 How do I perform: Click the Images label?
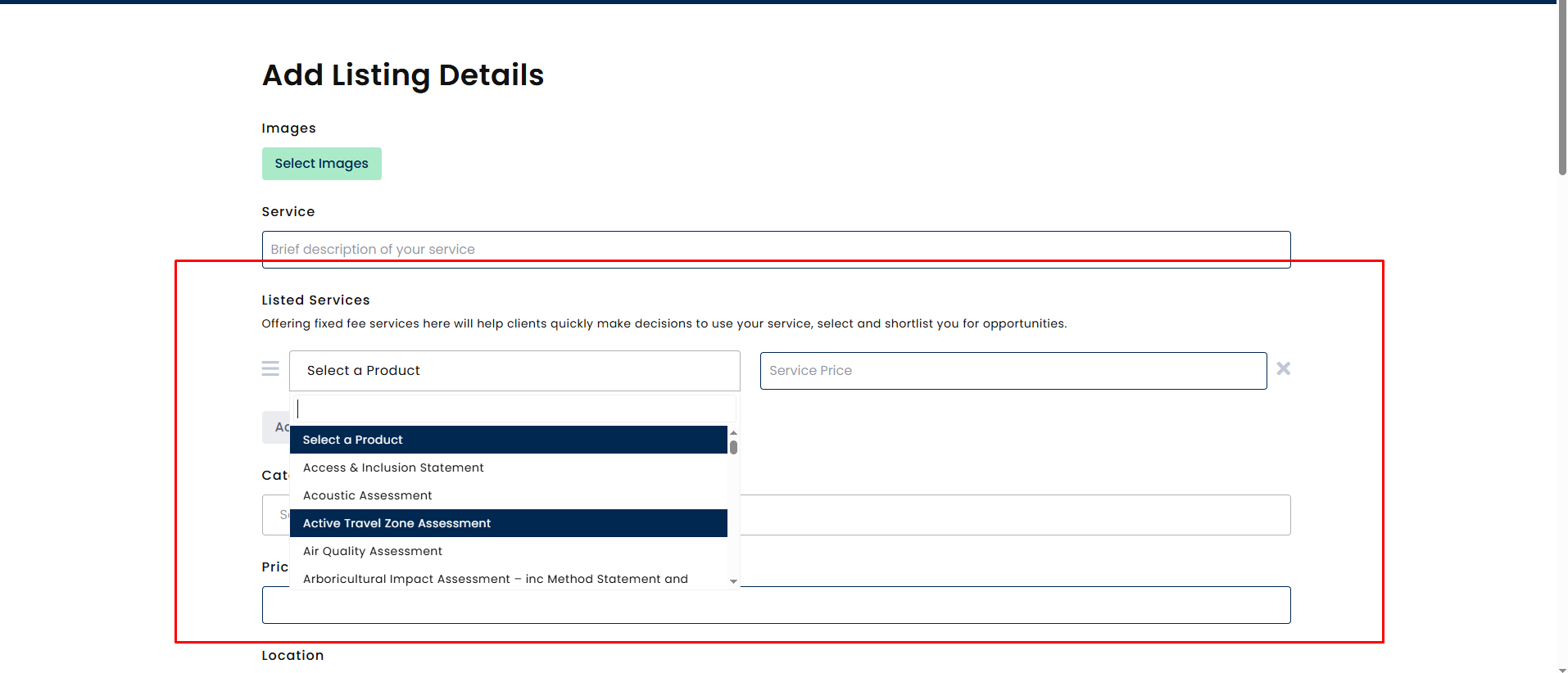tap(288, 129)
